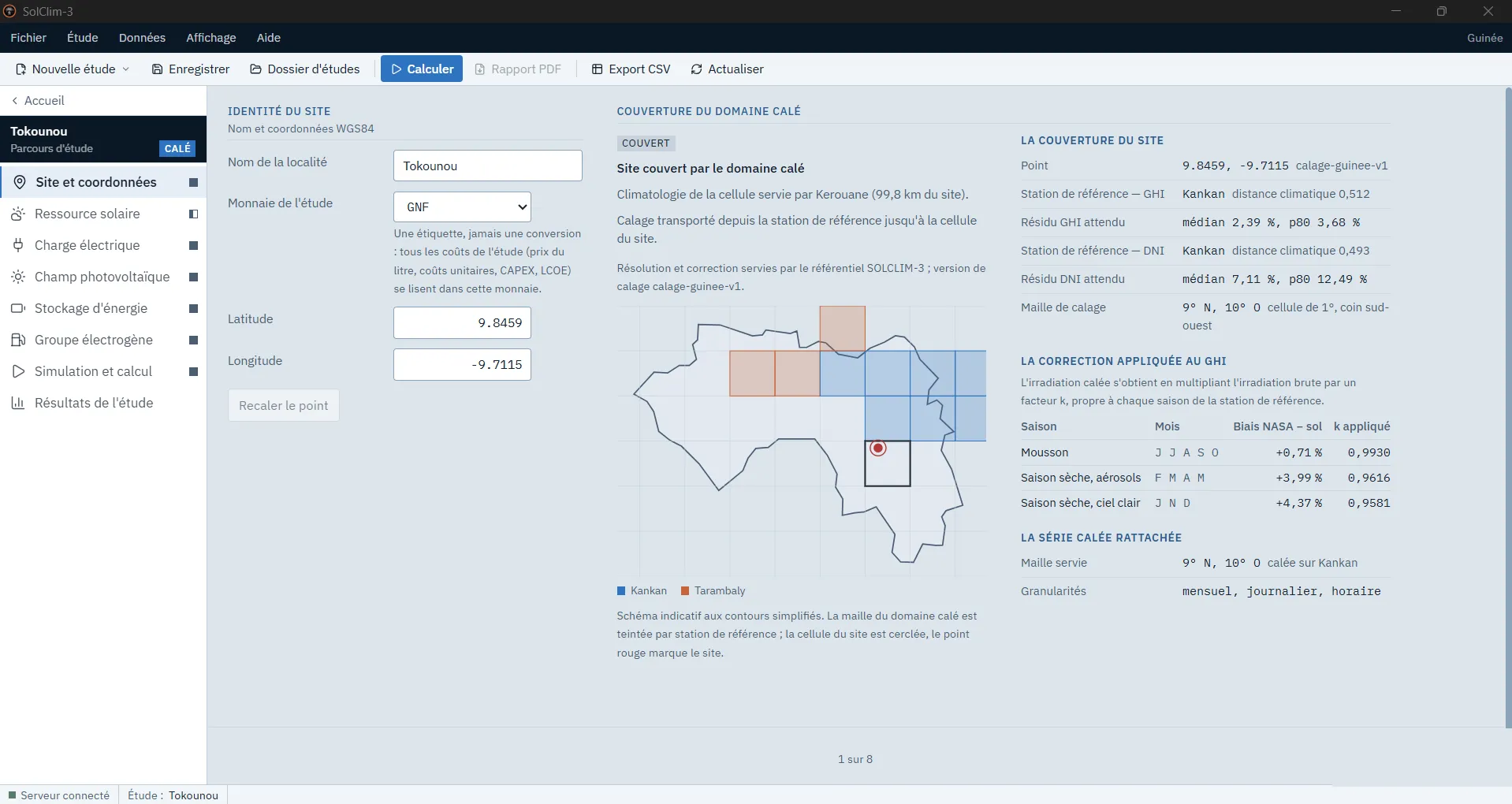The width and height of the screenshot is (1512, 804).
Task: Click the orange Tarambaly legend swatch
Action: tap(685, 591)
